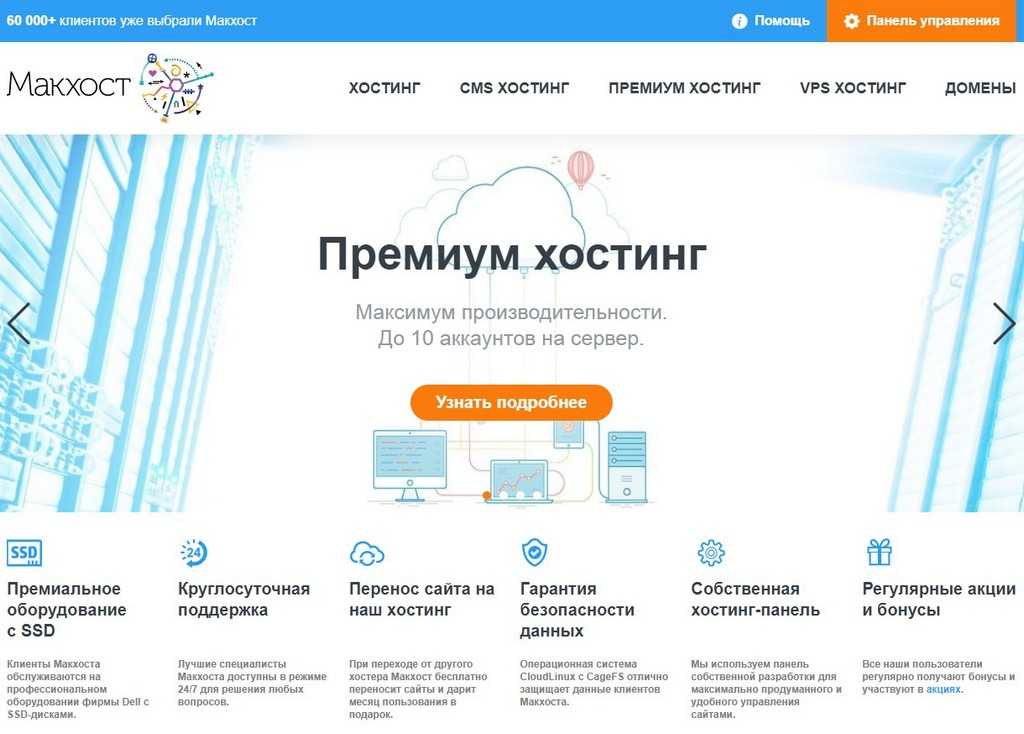The width and height of the screenshot is (1024, 734).
Task: Click the cloud site transfer icon
Action: point(367,553)
